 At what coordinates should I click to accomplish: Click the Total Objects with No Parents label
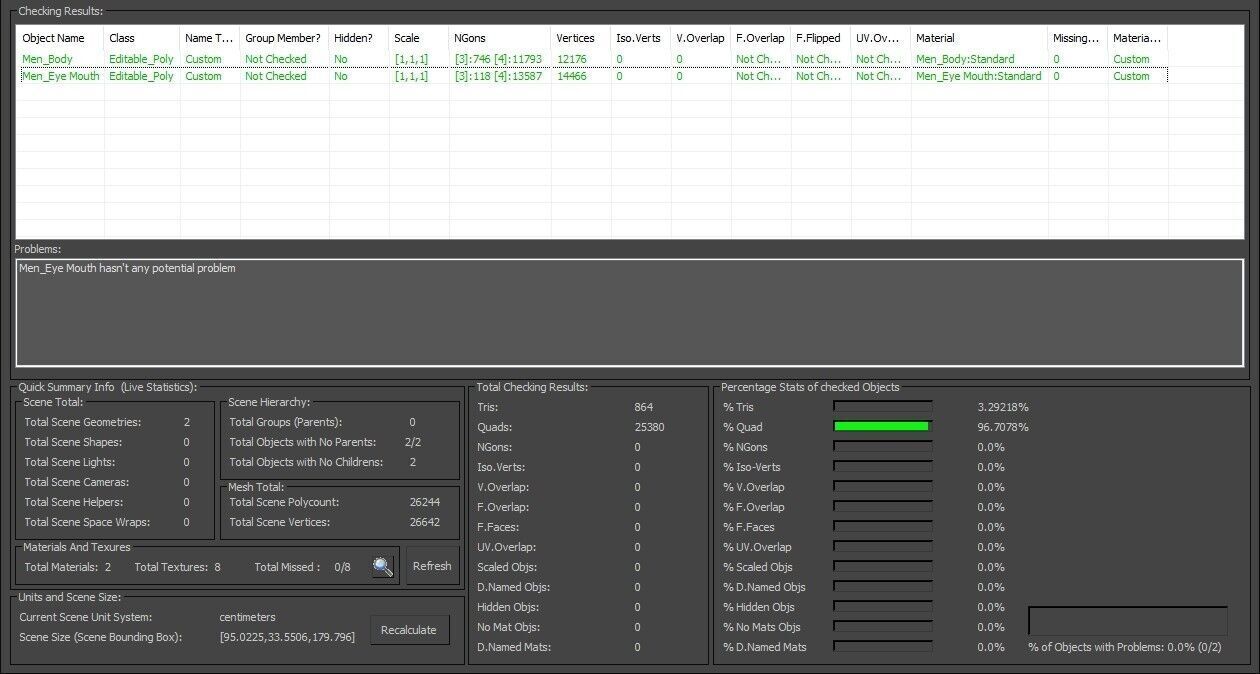302,442
